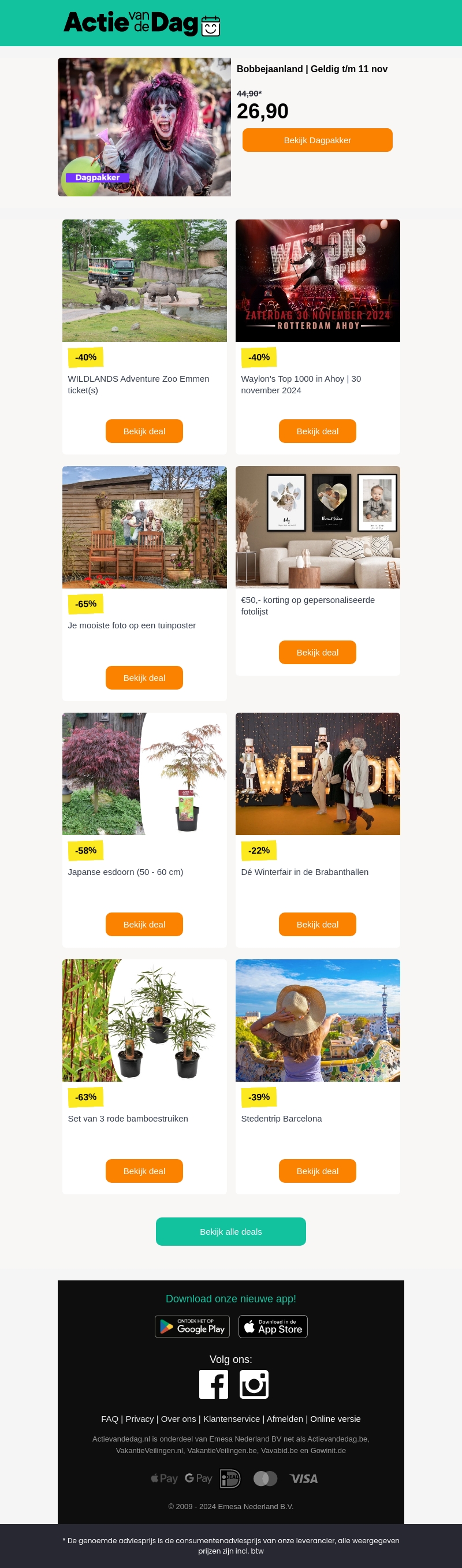462x1568 pixels.
Task: Click the Bekijk Dagpakker button
Action: coord(317,140)
